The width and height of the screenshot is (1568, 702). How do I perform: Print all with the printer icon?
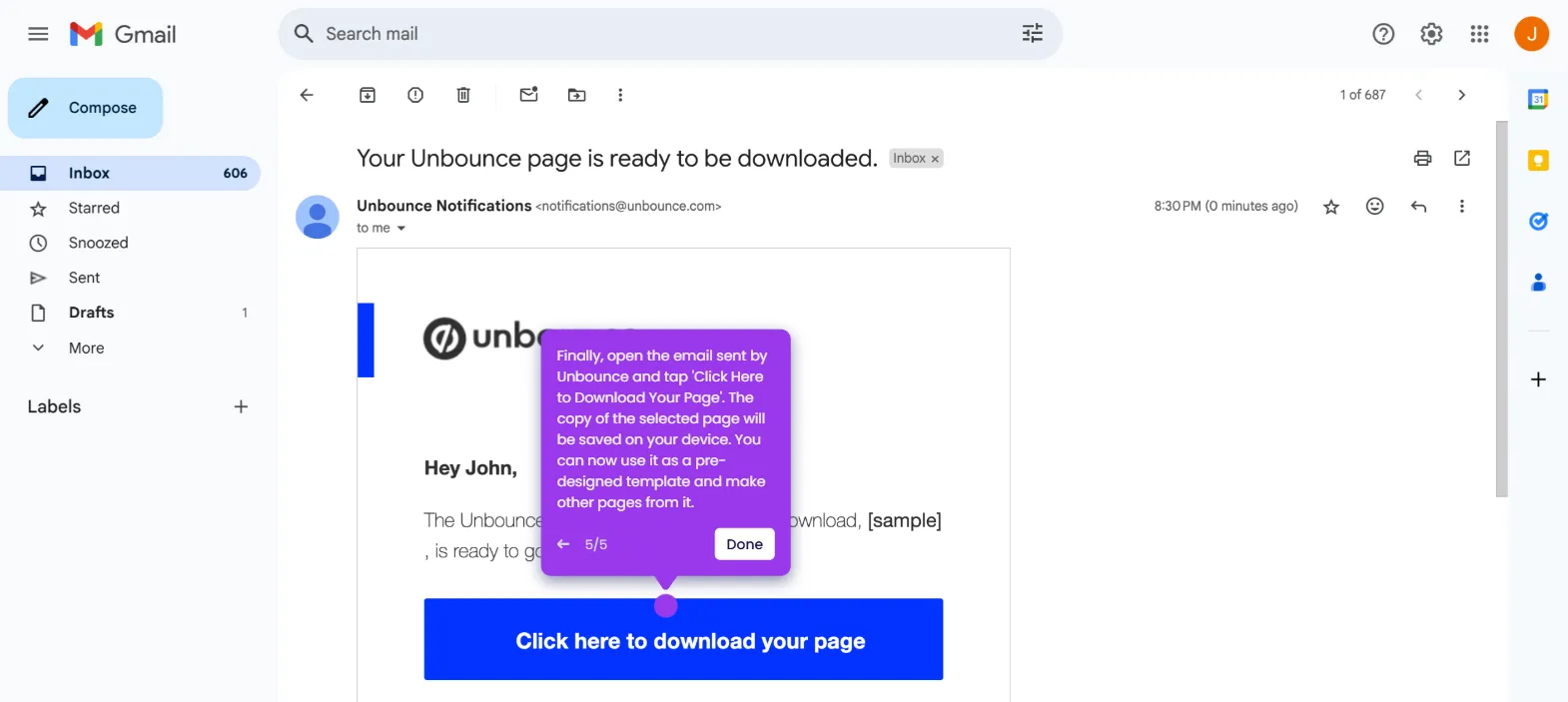click(x=1422, y=158)
